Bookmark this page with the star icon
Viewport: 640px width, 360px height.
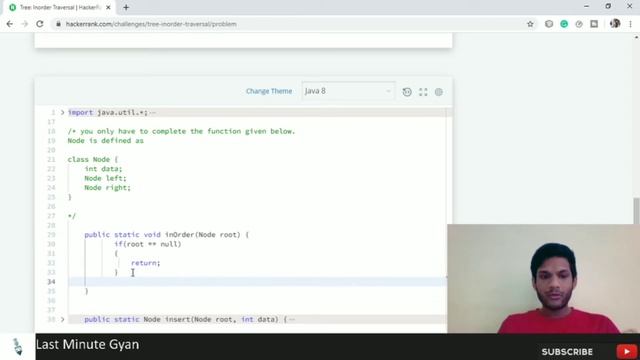click(x=530, y=24)
